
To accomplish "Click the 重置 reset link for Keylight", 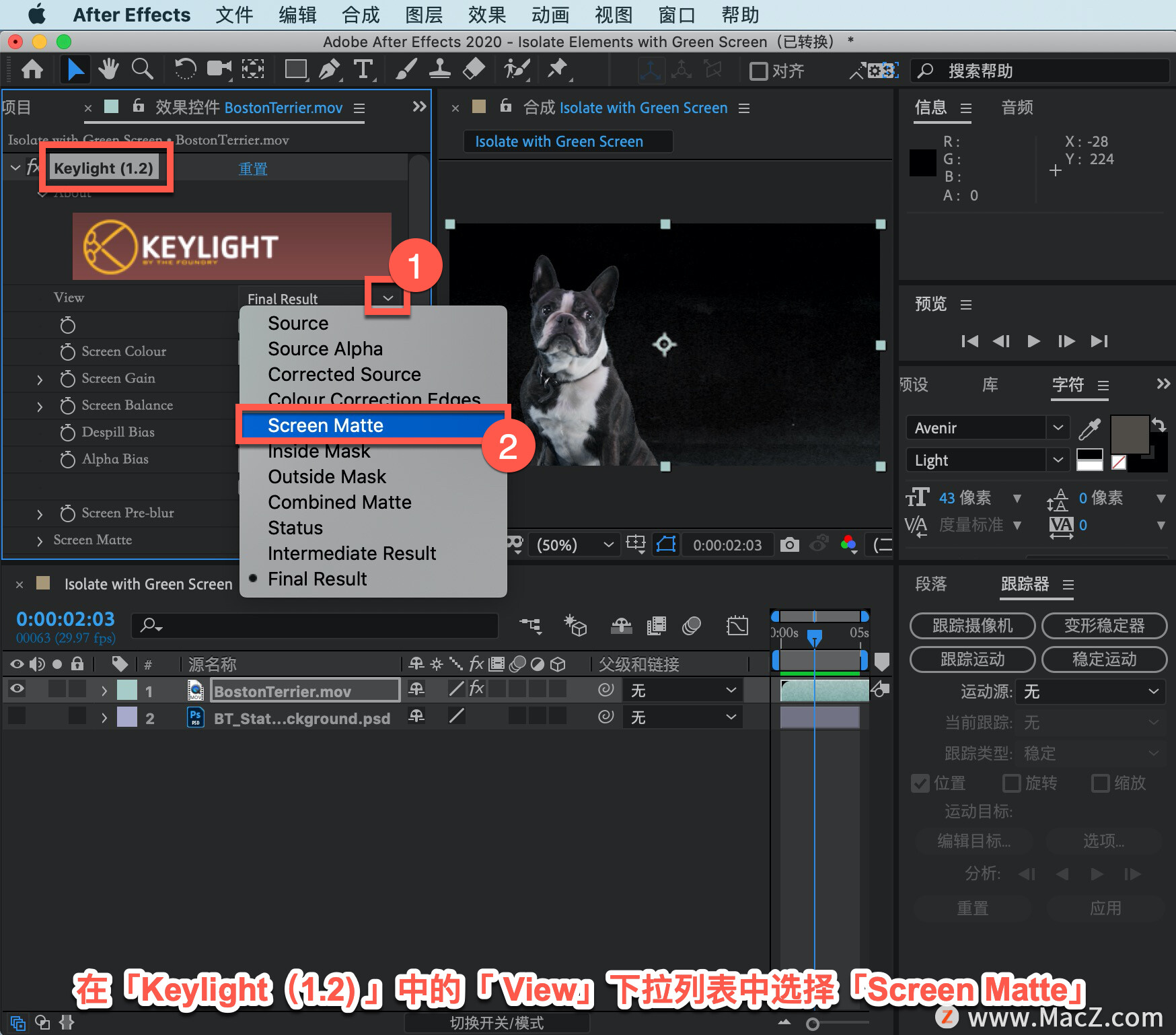I will pyautogui.click(x=253, y=169).
